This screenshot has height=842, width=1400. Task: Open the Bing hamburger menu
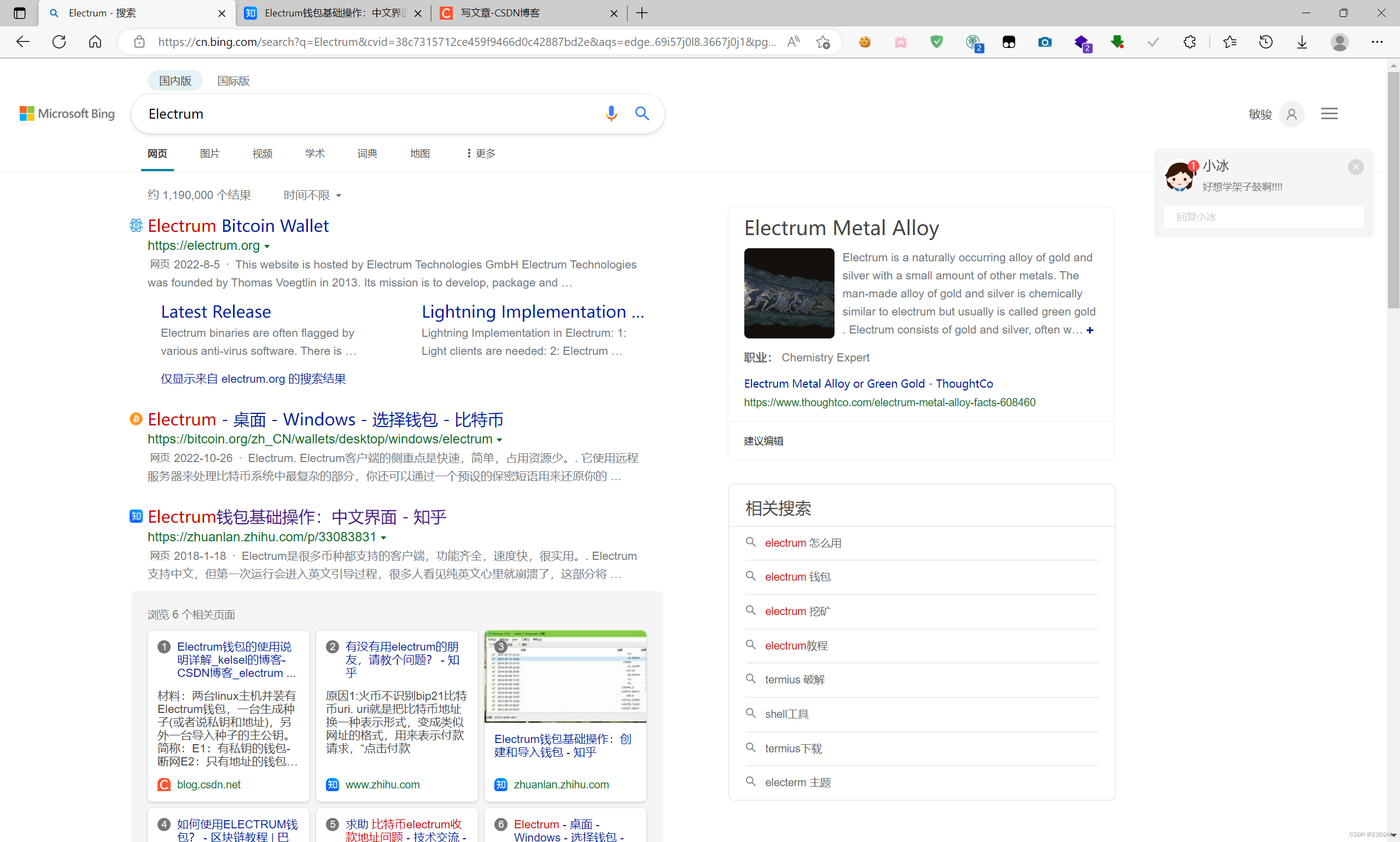[x=1329, y=114]
